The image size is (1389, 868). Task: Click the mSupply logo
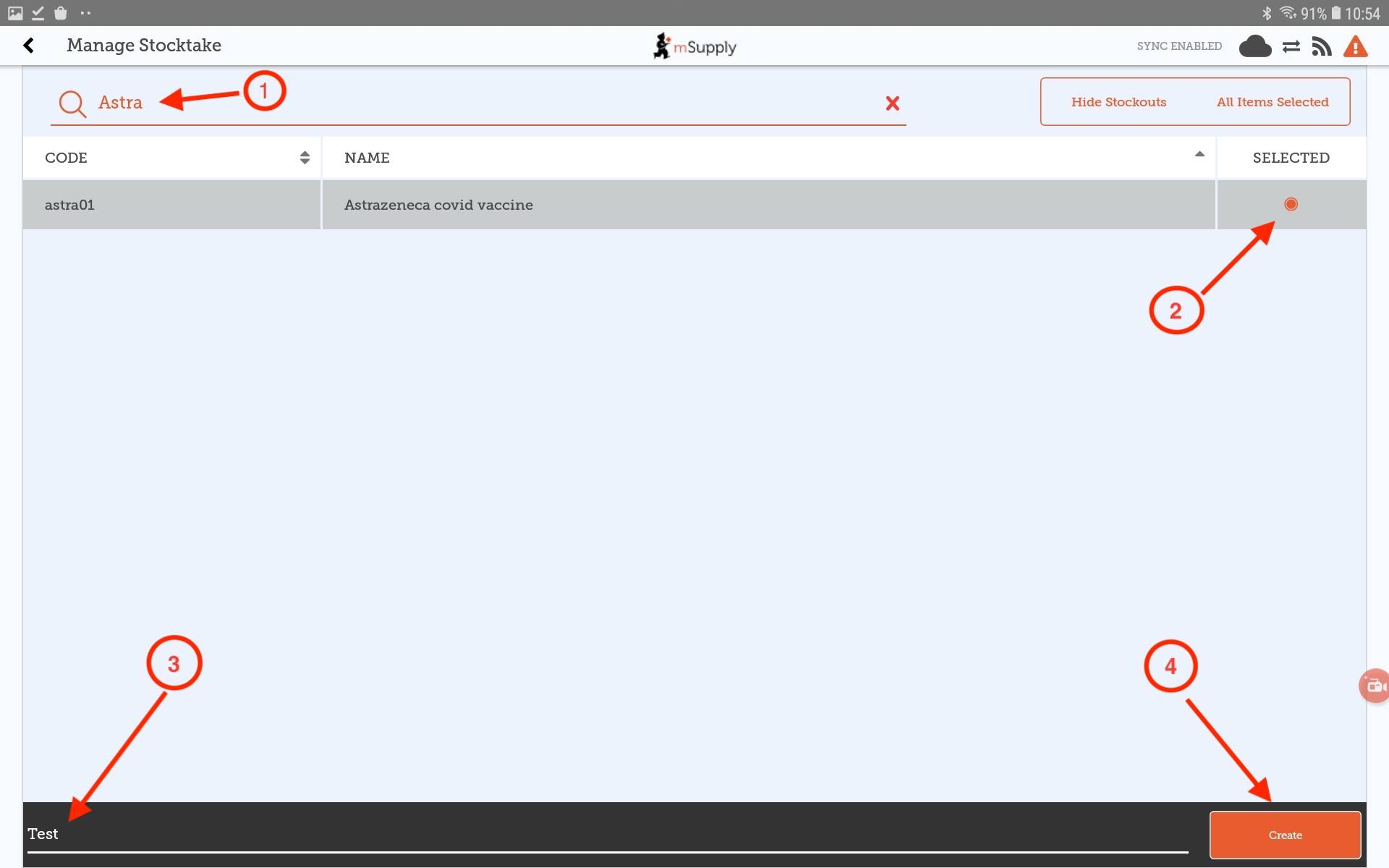pyautogui.click(x=694, y=46)
